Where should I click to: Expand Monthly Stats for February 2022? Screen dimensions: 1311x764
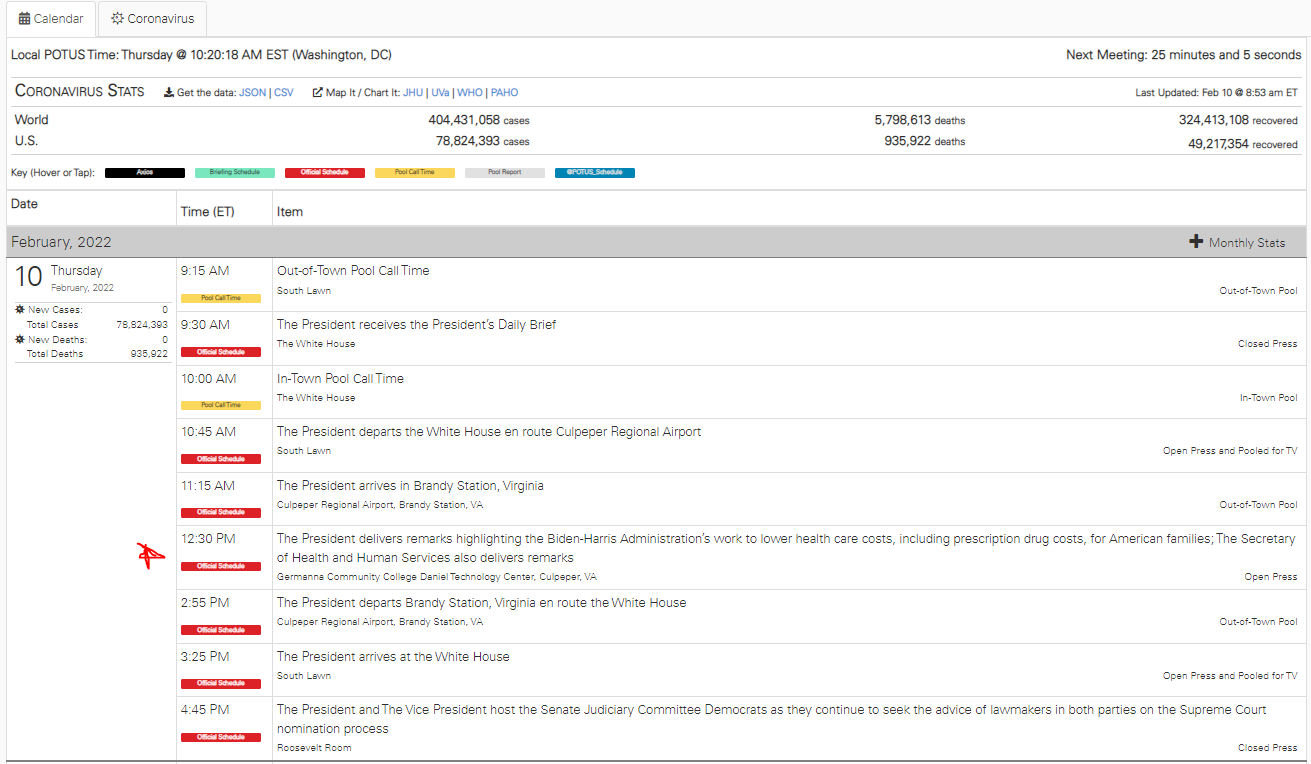point(1237,242)
